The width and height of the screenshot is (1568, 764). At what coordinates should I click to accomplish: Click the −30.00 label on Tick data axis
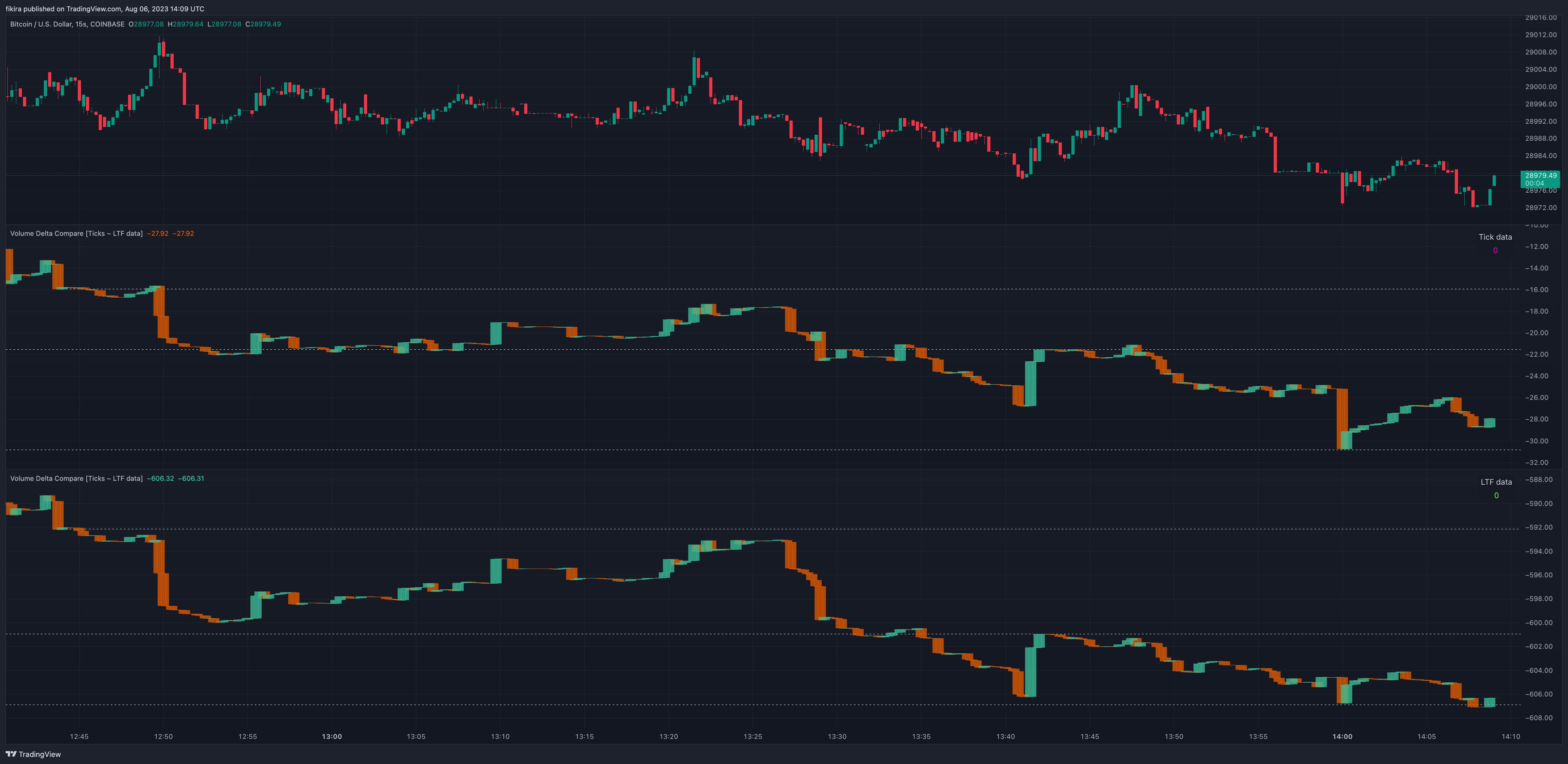point(1537,441)
